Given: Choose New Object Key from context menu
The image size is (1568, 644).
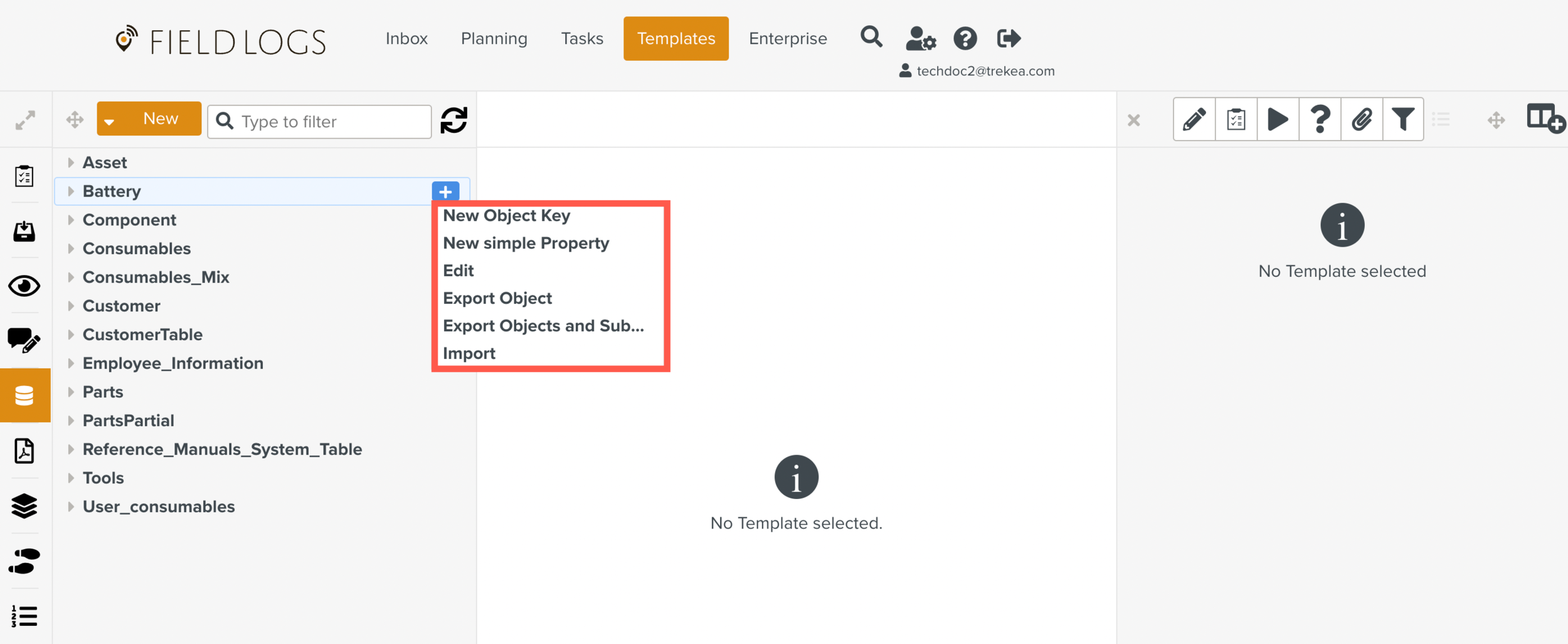Looking at the screenshot, I should [x=506, y=216].
